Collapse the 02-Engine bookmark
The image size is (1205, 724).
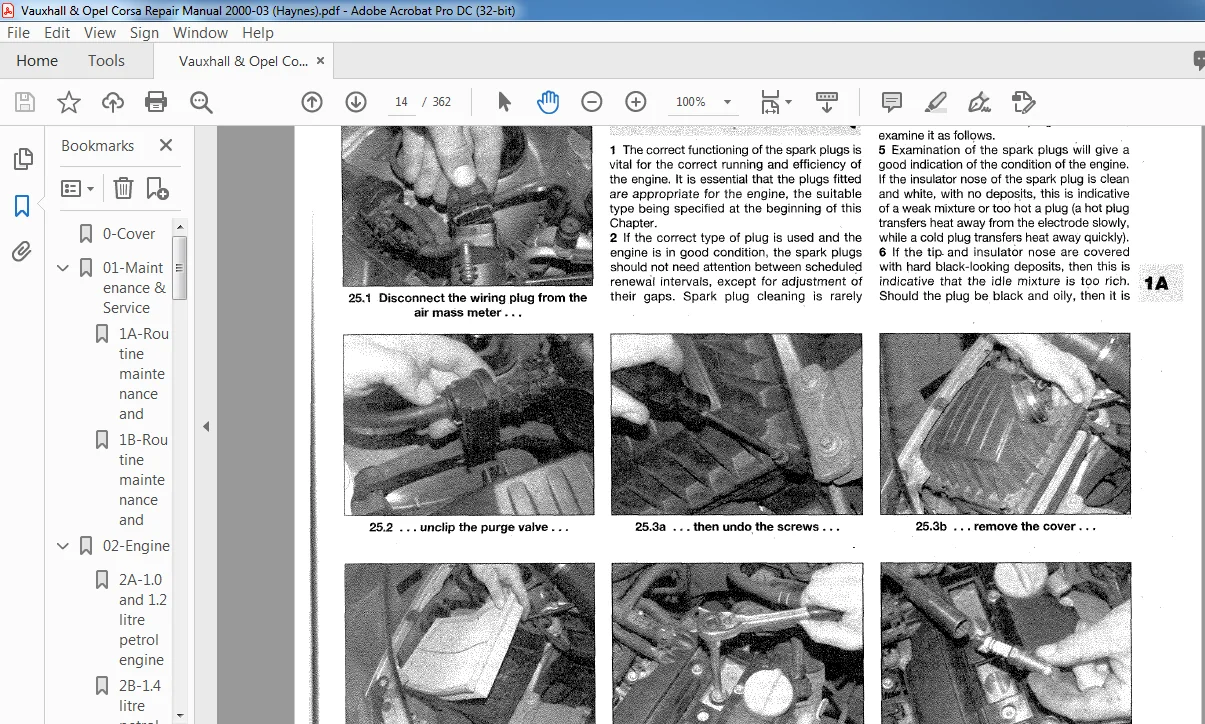pos(63,546)
